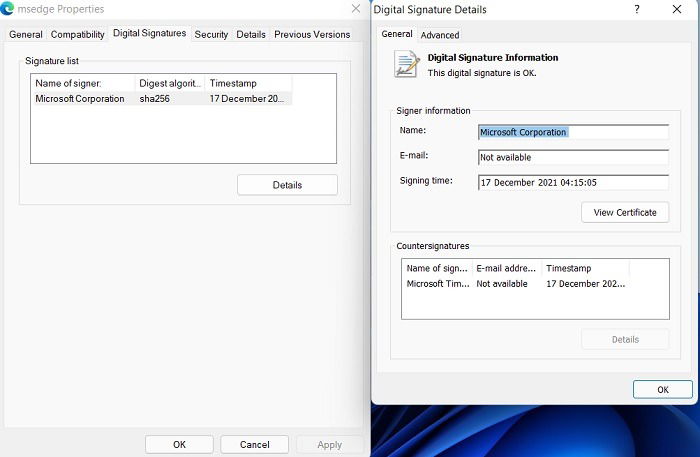This screenshot has width=700, height=457.
Task: Click the View Certificate button
Action: 625,212
